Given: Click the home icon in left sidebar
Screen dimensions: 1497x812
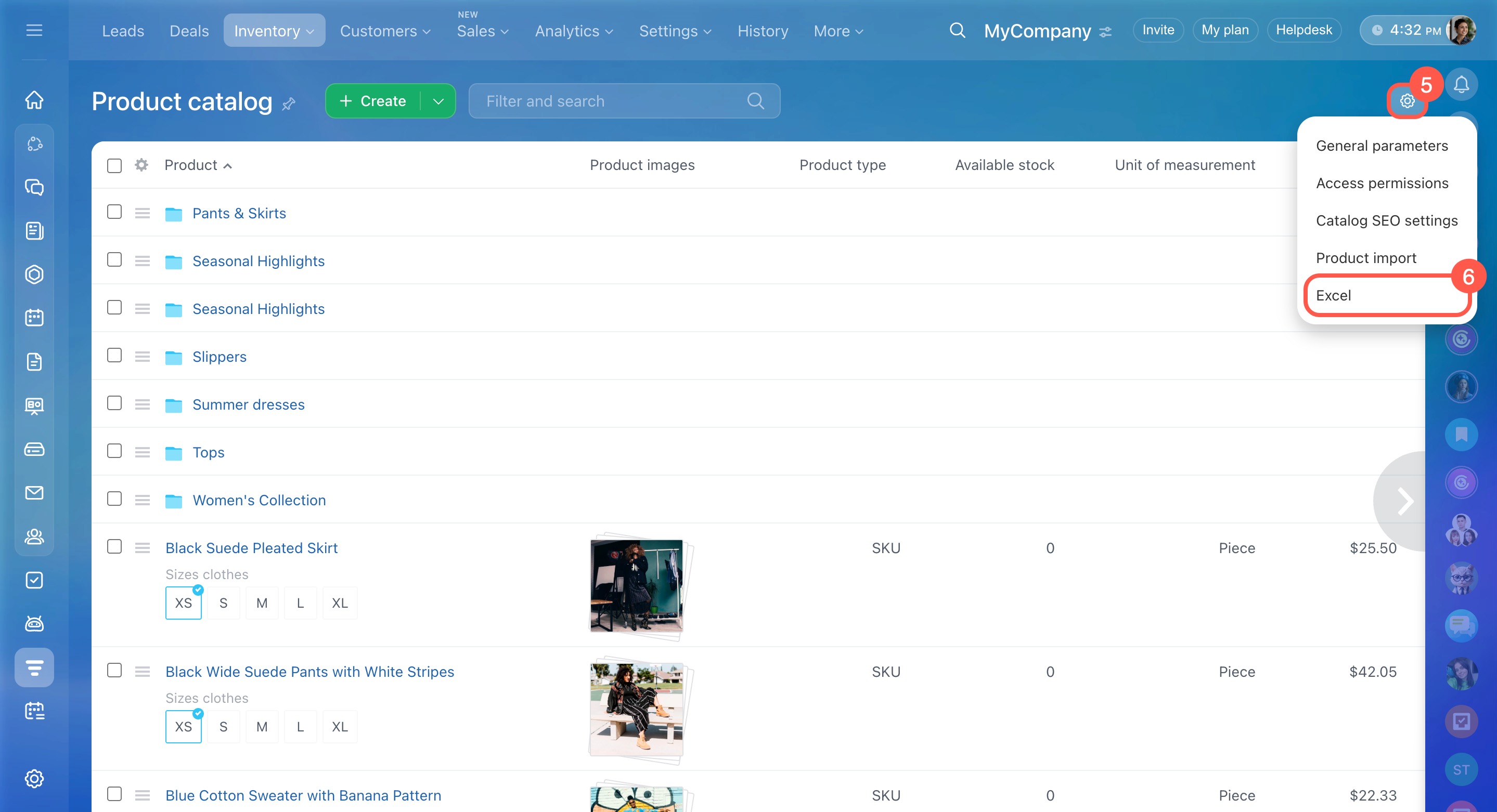Looking at the screenshot, I should [34, 100].
